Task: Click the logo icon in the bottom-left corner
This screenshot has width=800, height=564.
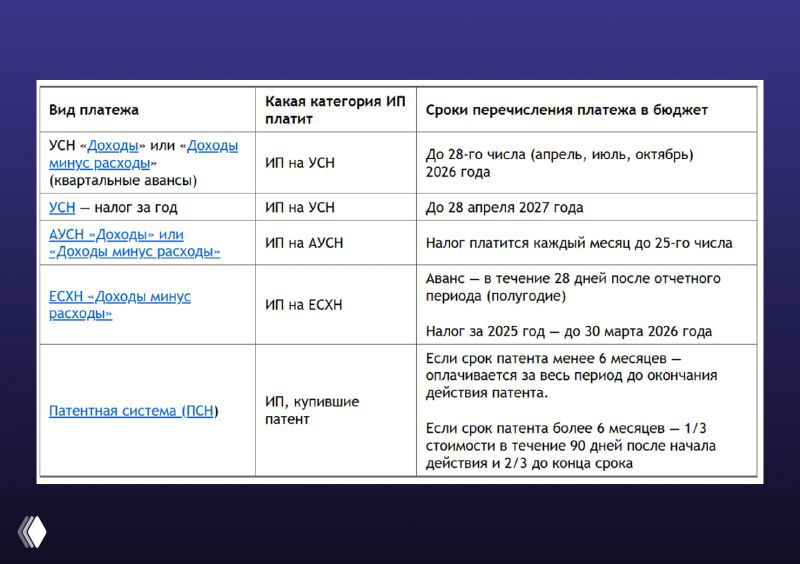Action: click(32, 530)
